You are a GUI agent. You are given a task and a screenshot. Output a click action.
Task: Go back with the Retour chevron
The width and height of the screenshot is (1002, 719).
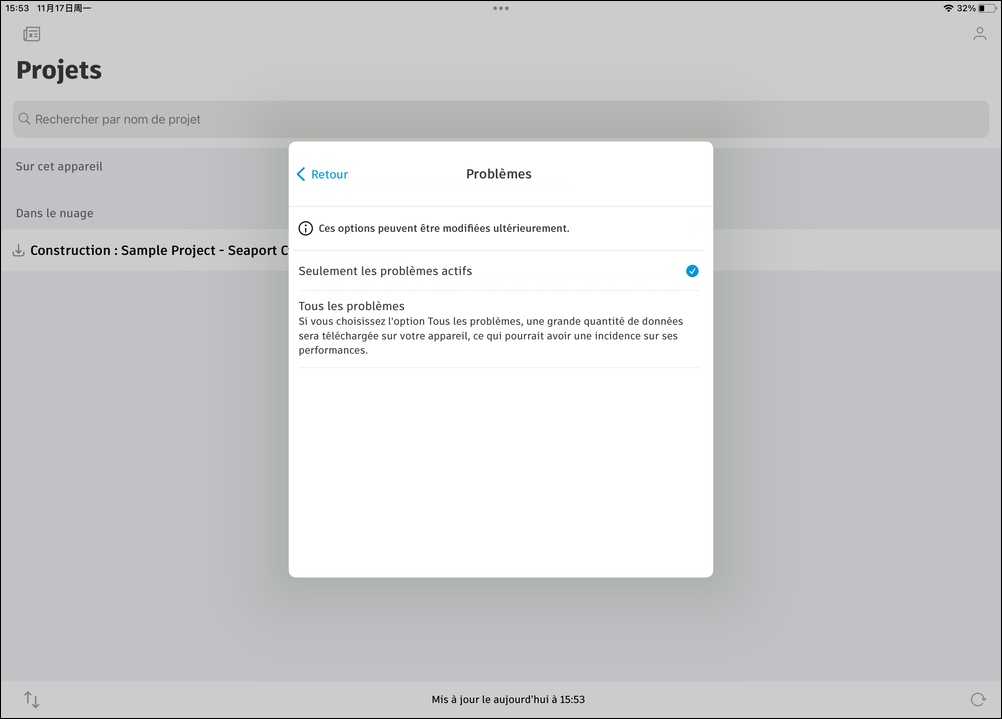click(301, 174)
